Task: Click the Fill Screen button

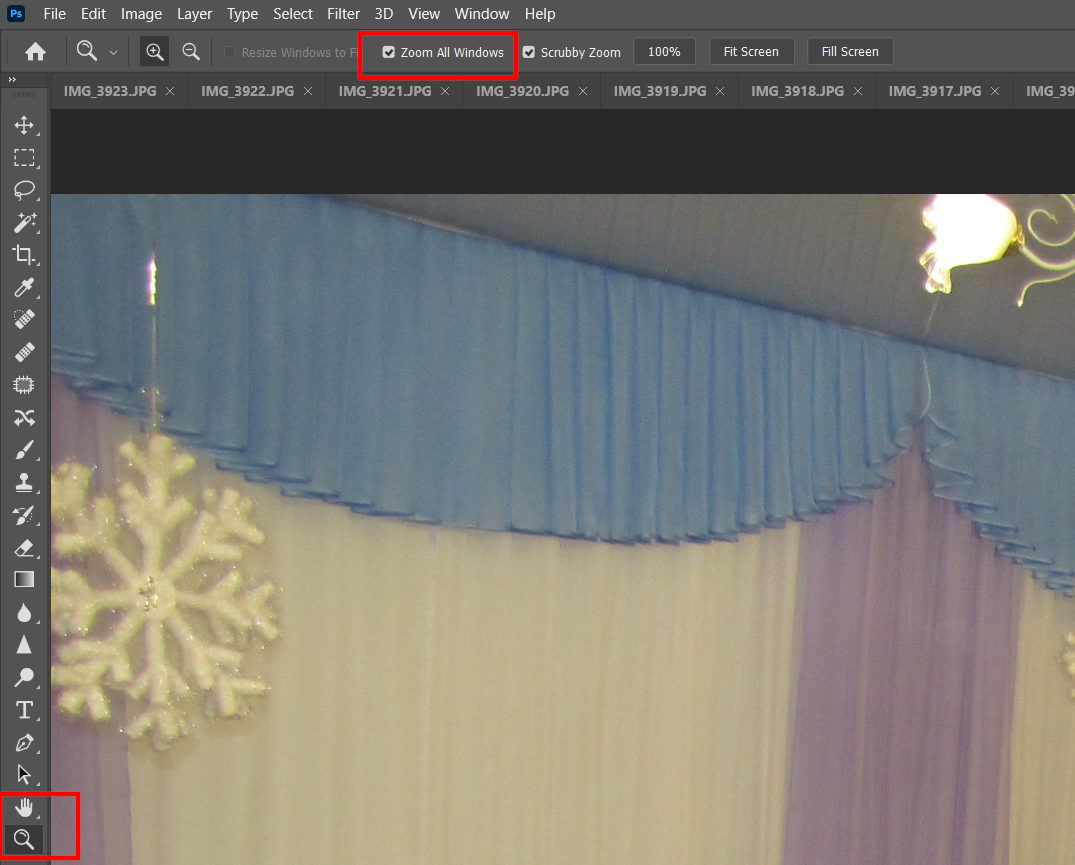Action: click(x=850, y=51)
